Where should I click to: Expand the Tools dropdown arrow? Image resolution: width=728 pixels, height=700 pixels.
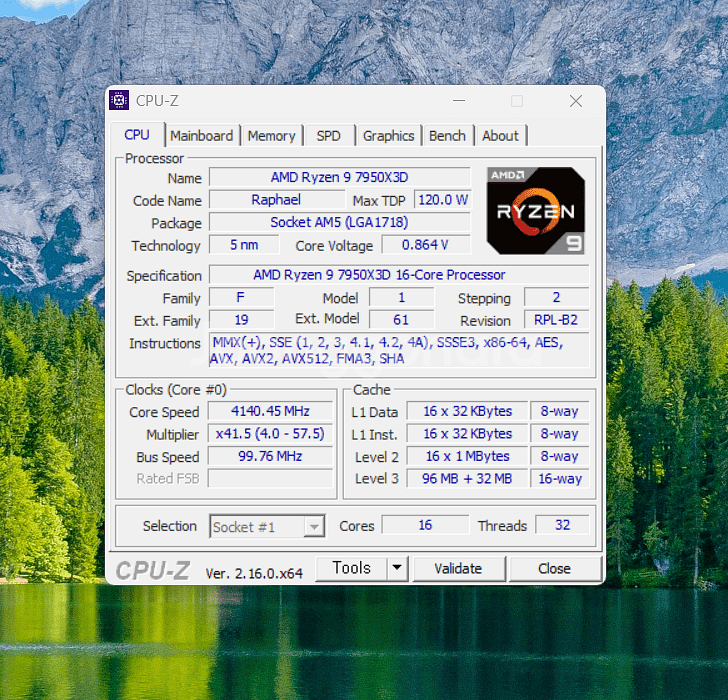(397, 568)
